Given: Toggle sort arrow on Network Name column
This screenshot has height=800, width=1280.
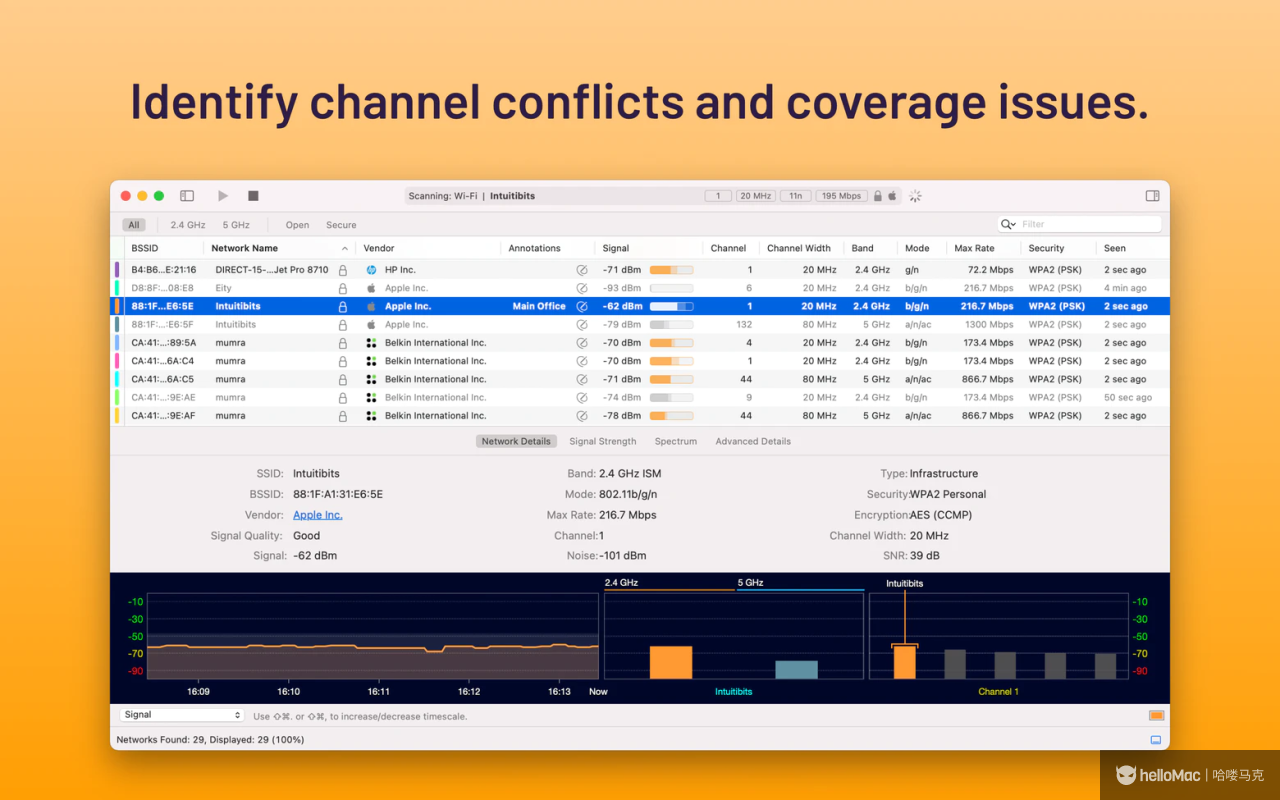Looking at the screenshot, I should (x=345, y=248).
